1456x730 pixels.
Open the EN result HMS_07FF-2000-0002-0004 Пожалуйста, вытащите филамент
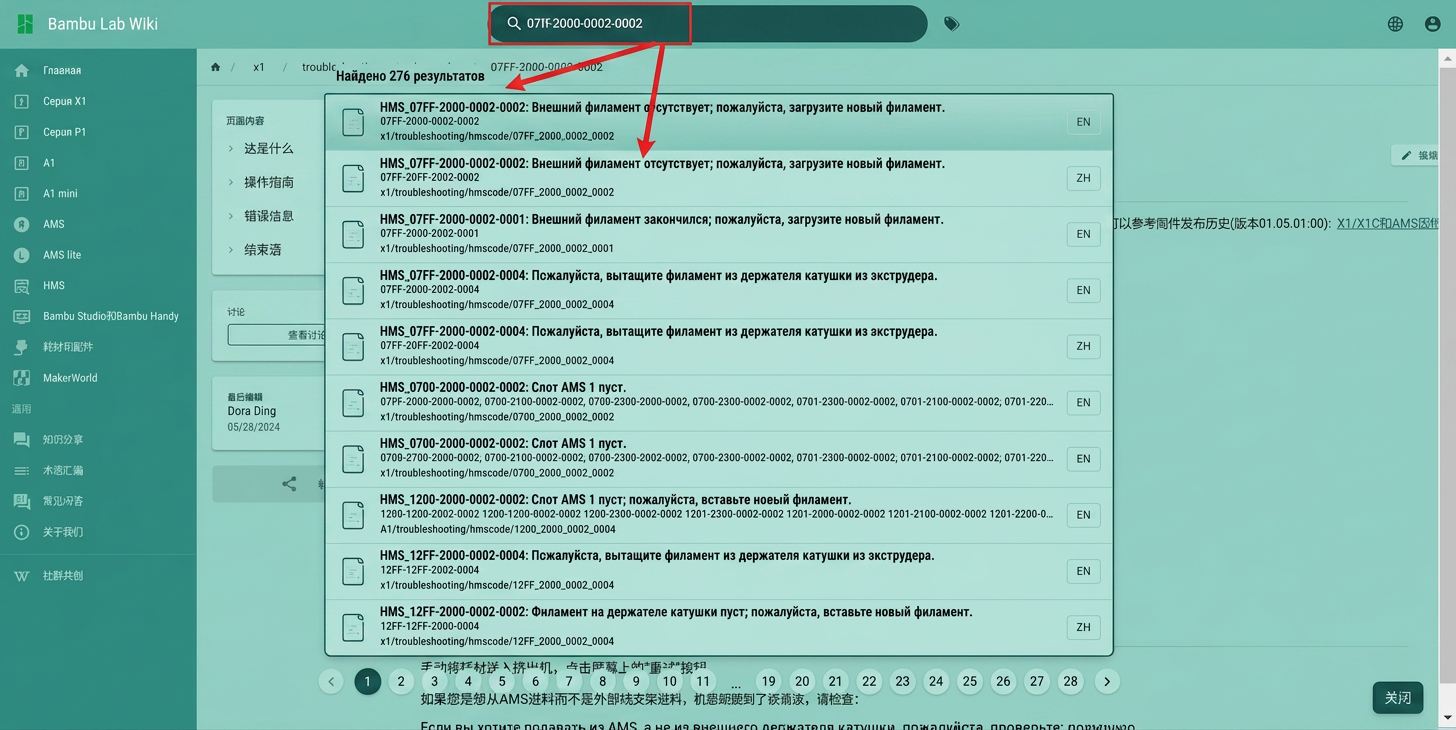(x=719, y=290)
